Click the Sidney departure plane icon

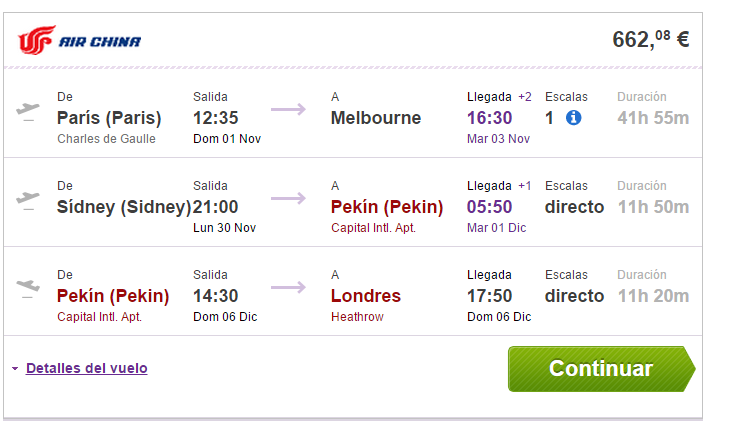pos(28,200)
